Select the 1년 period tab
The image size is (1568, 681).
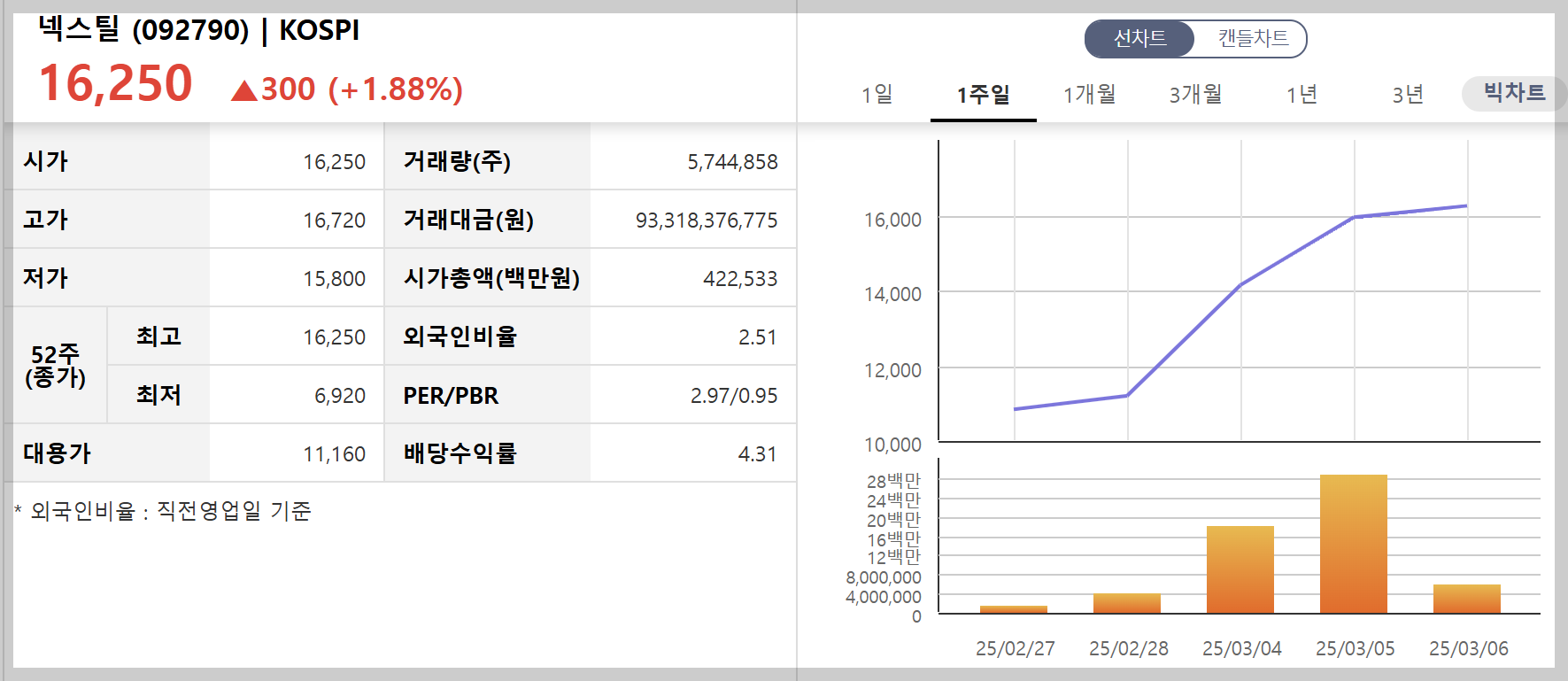click(1302, 94)
